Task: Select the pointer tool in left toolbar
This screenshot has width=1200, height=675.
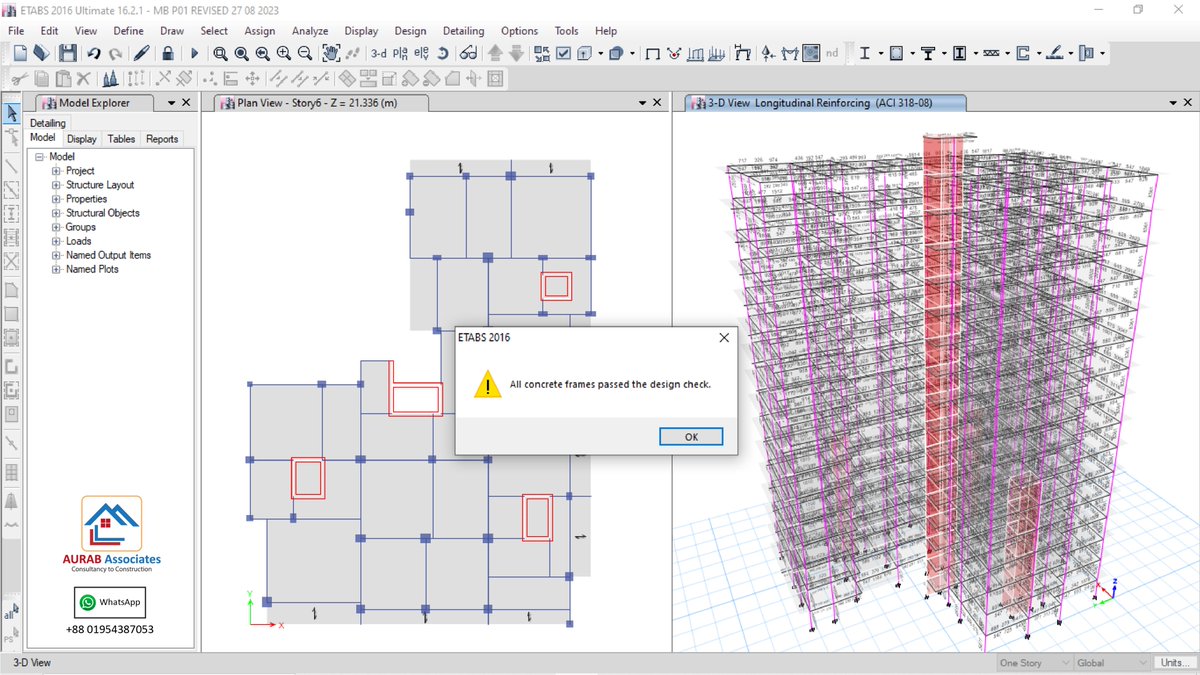Action: click(x=12, y=113)
